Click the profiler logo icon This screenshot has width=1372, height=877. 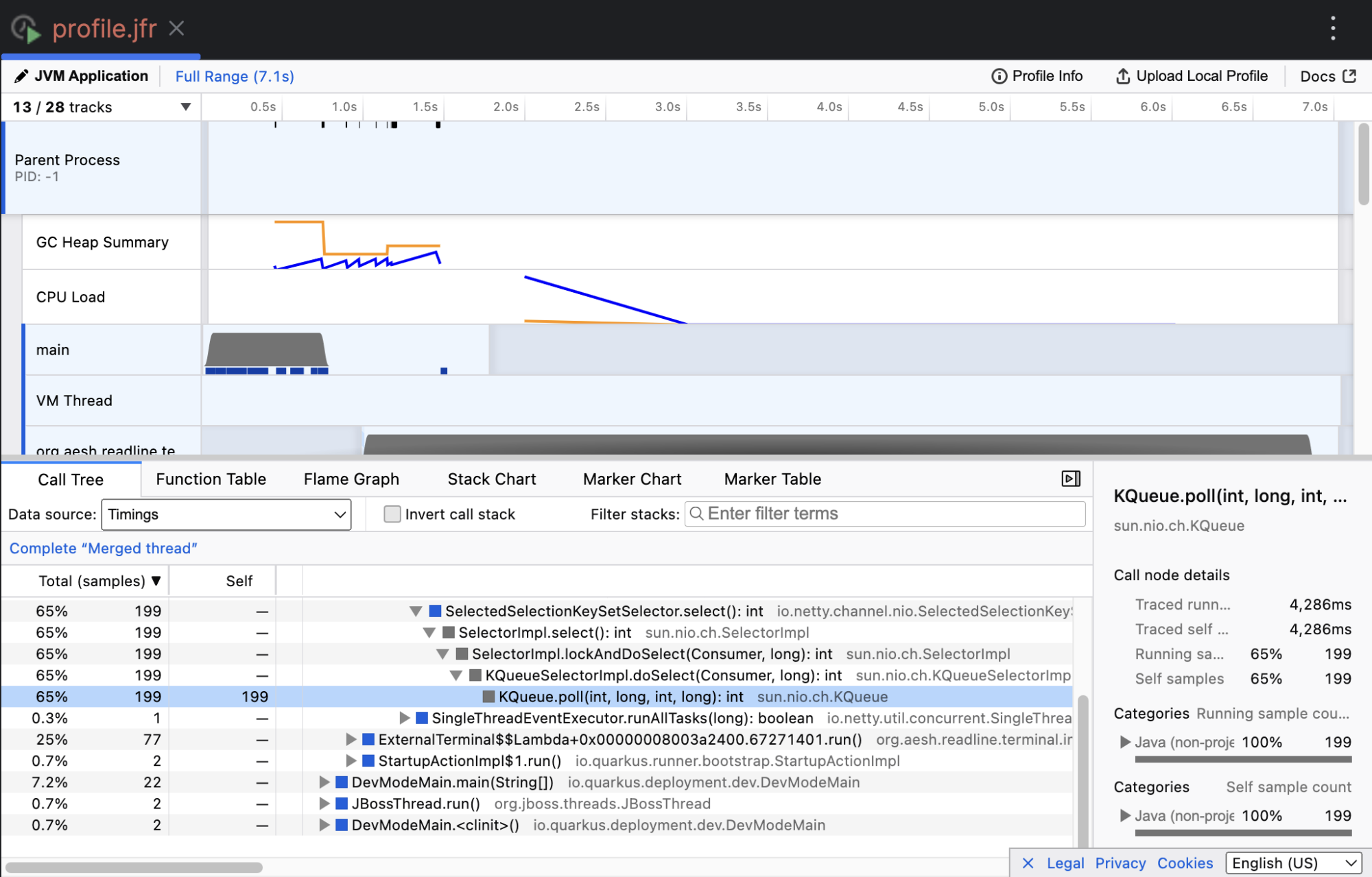(26, 29)
